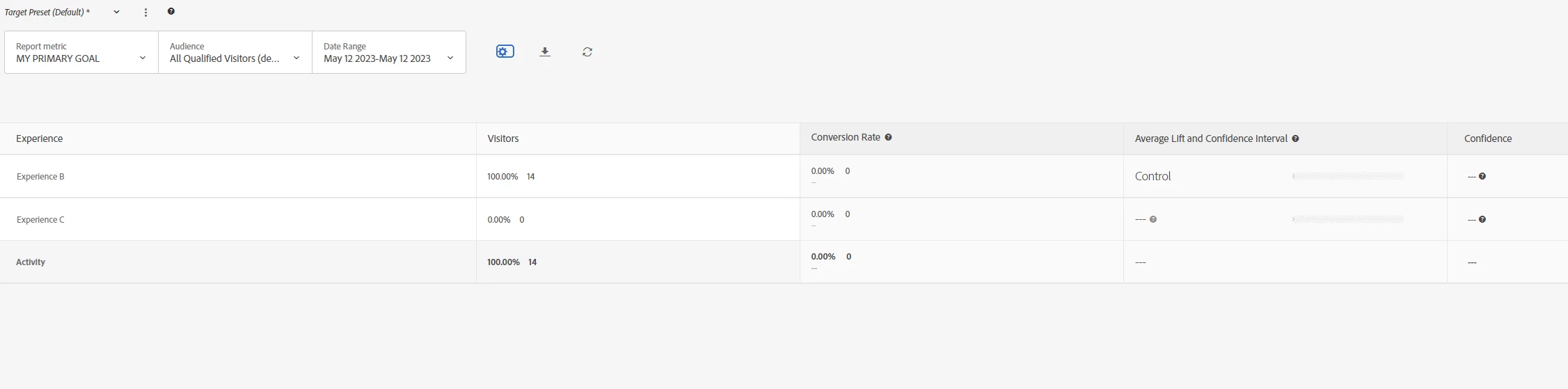The width and height of the screenshot is (1568, 389).
Task: Open the preset more-options menu
Action: point(145,13)
